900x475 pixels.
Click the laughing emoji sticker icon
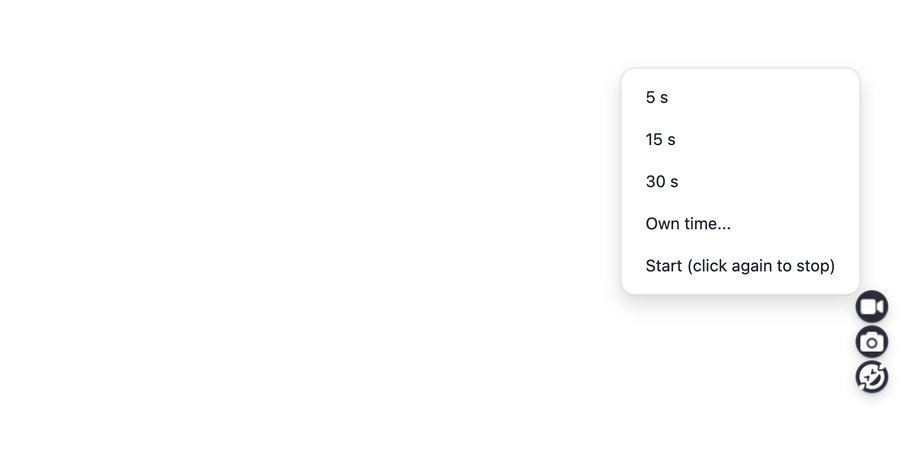(871, 377)
